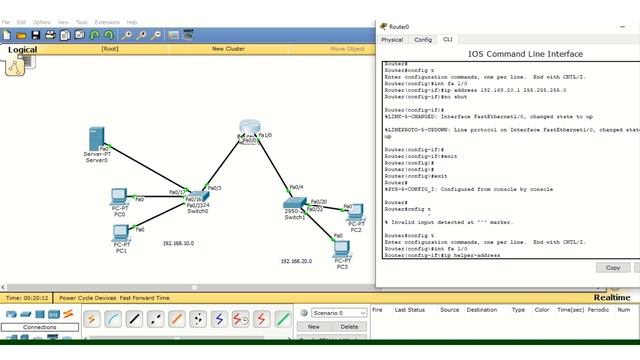Print using the printer toolbar icon
Viewport: 640px width, 360px height.
(x=50, y=35)
